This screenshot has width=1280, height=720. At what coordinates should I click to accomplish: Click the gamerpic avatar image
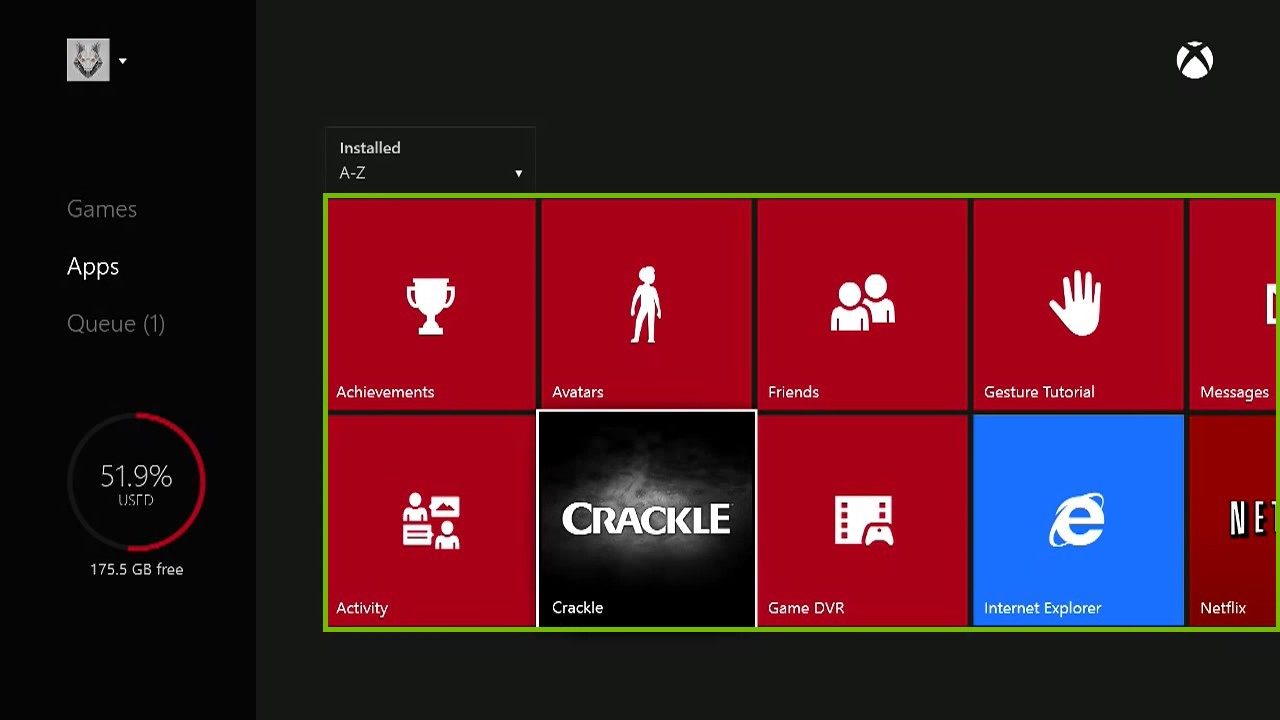[x=88, y=59]
